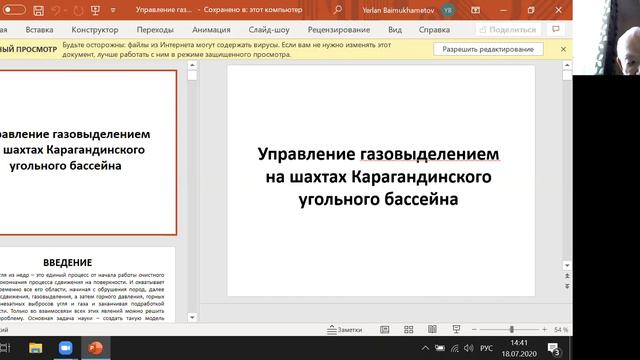
Task: Click slide area scroll up arrow
Action: (567, 65)
